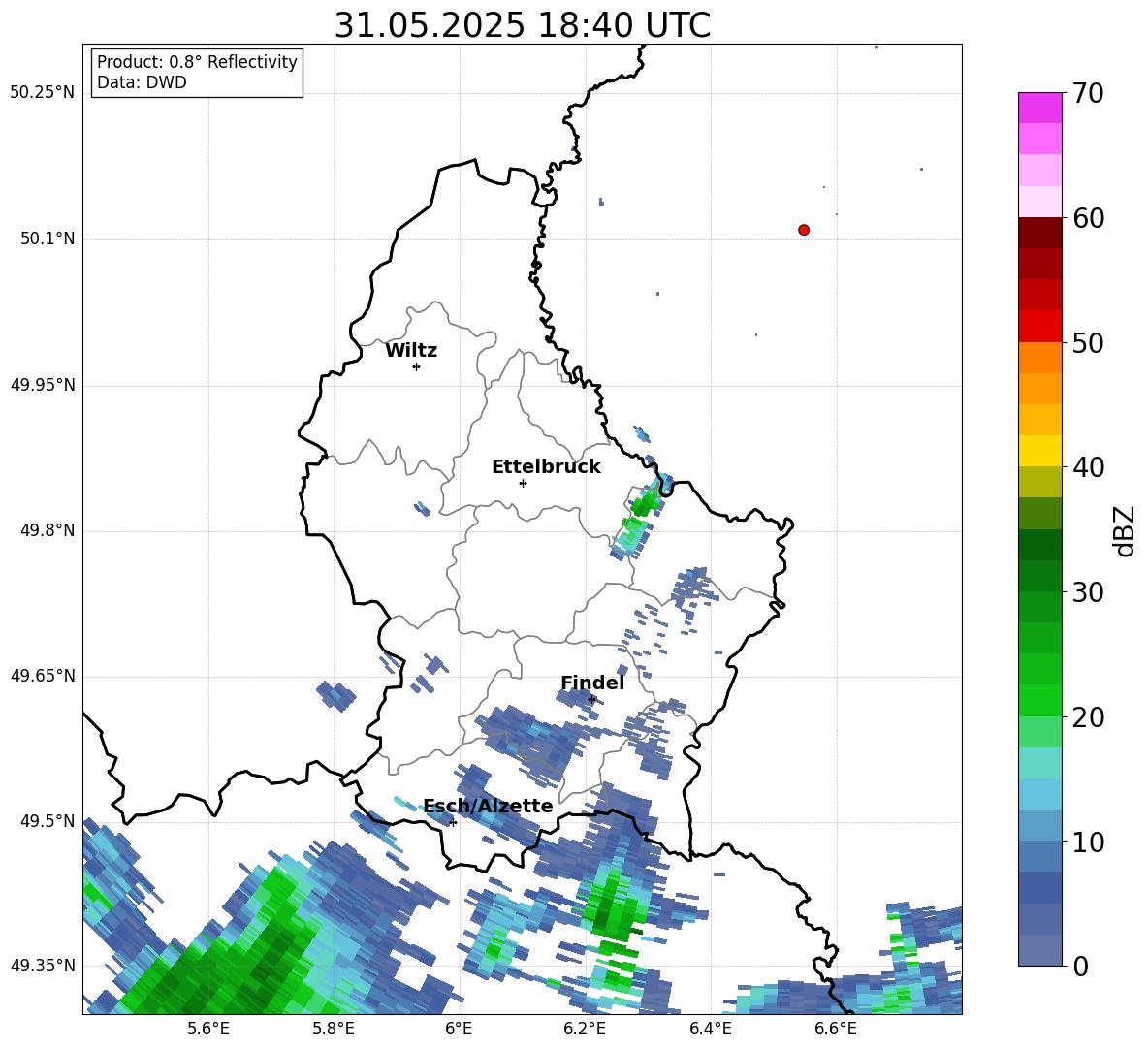Click the dark maroon colorbar segment below 60
The image size is (1148, 1048).
[1039, 233]
